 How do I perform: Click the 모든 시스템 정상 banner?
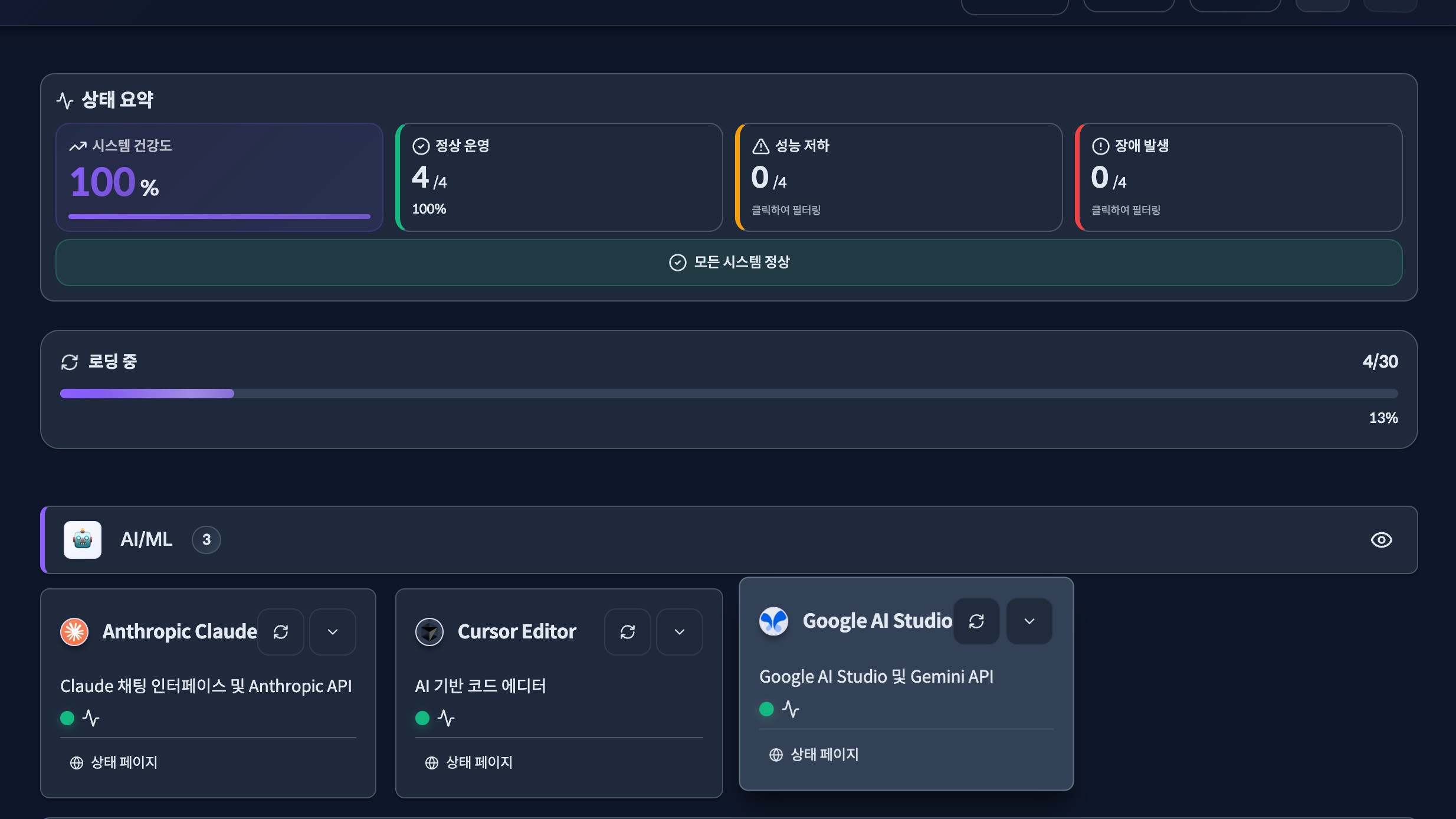pyautogui.click(x=729, y=262)
